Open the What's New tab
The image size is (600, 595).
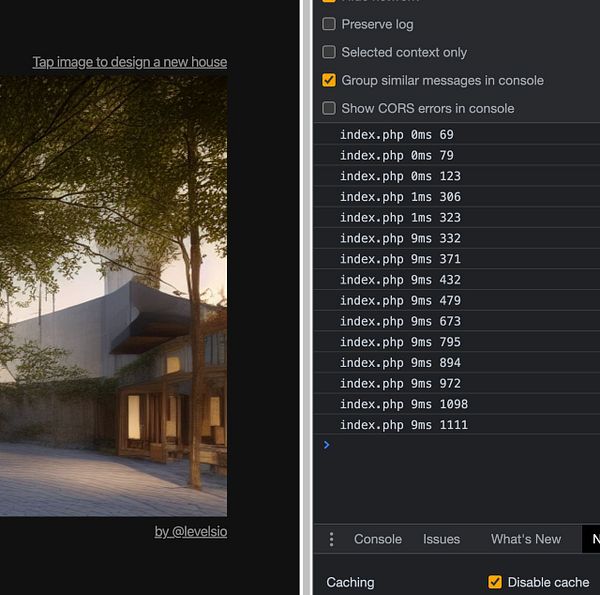526,539
